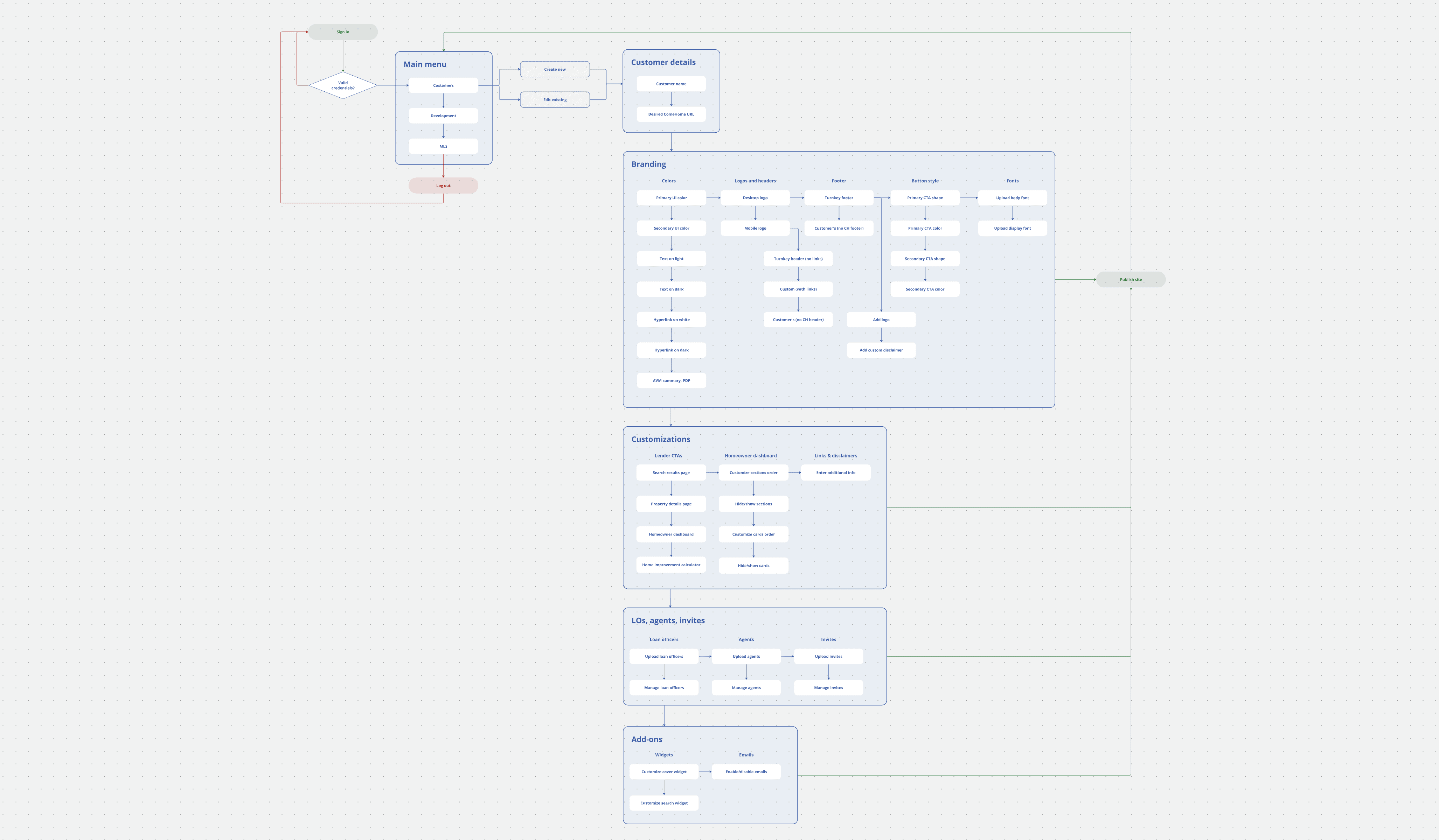Select the Add custom disclaimer node
The image size is (1439, 840).
(x=881, y=350)
